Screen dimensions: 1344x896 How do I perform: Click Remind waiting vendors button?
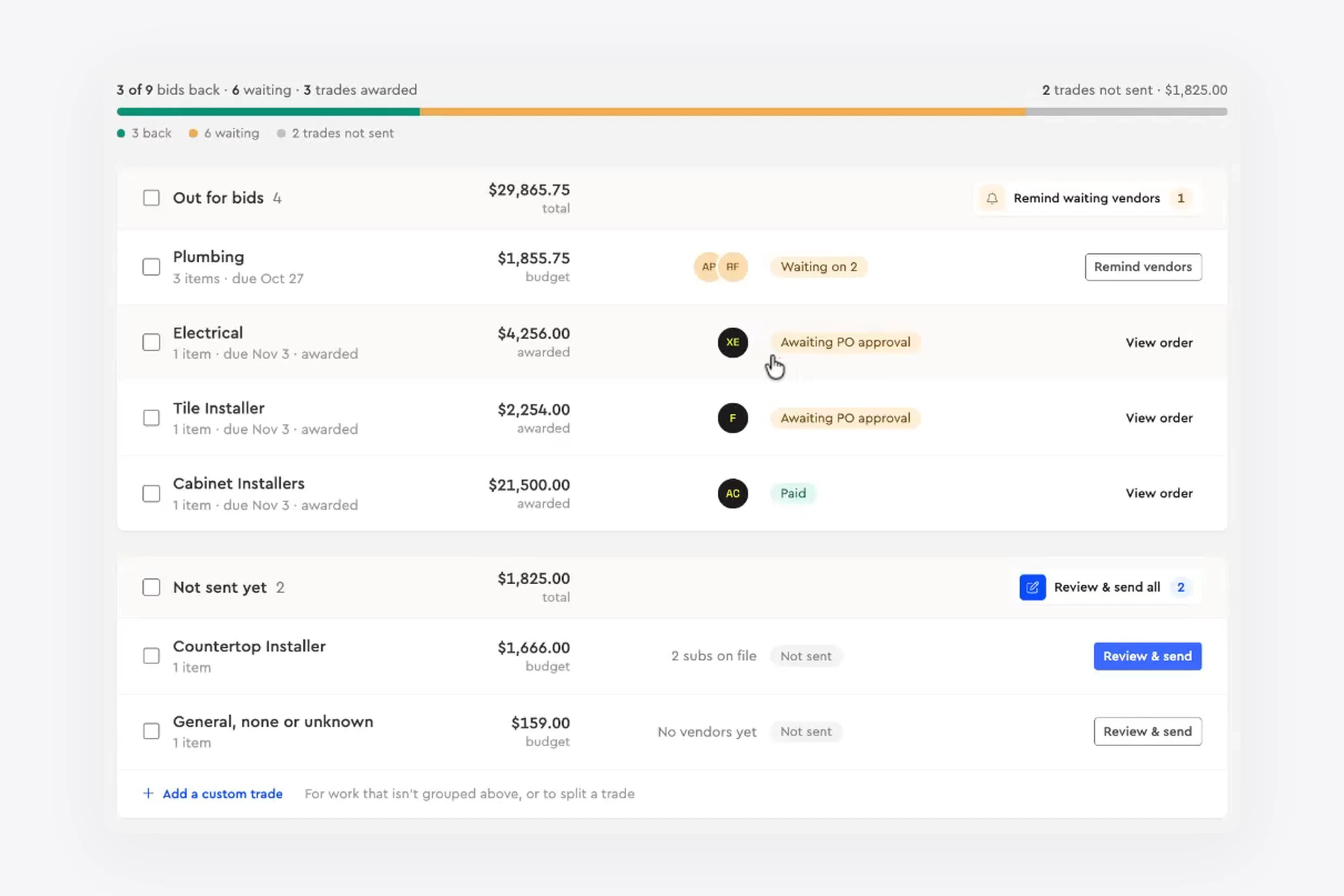[x=1087, y=198]
